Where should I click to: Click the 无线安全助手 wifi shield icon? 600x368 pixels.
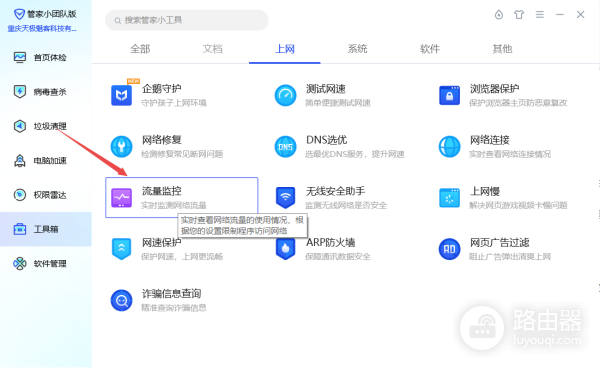click(285, 198)
